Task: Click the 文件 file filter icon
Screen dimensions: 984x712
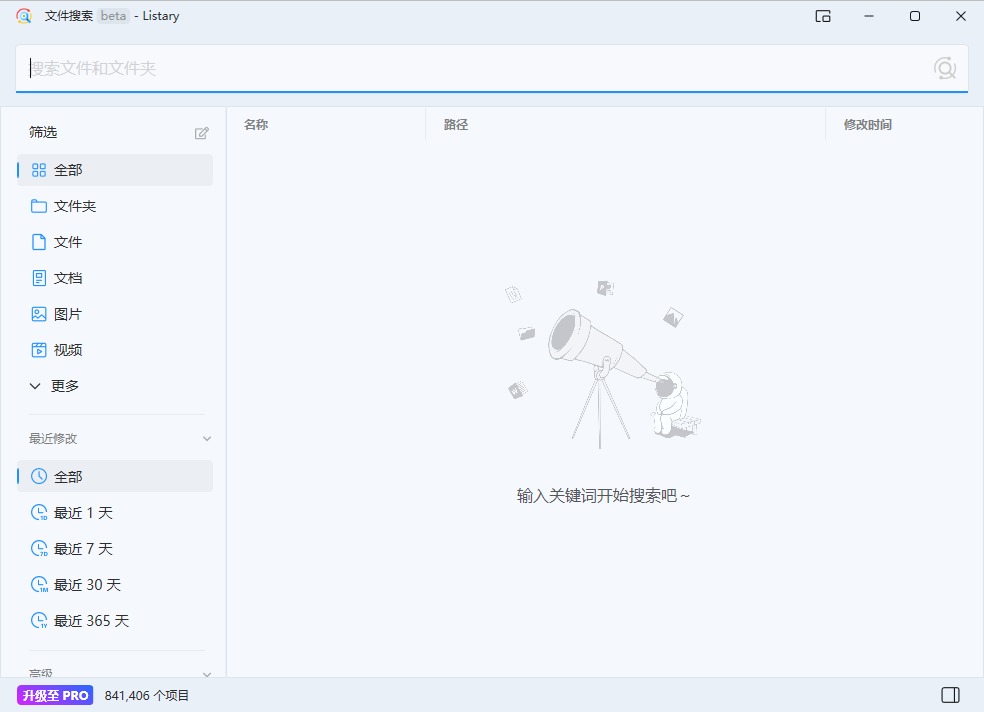Action: pos(38,241)
